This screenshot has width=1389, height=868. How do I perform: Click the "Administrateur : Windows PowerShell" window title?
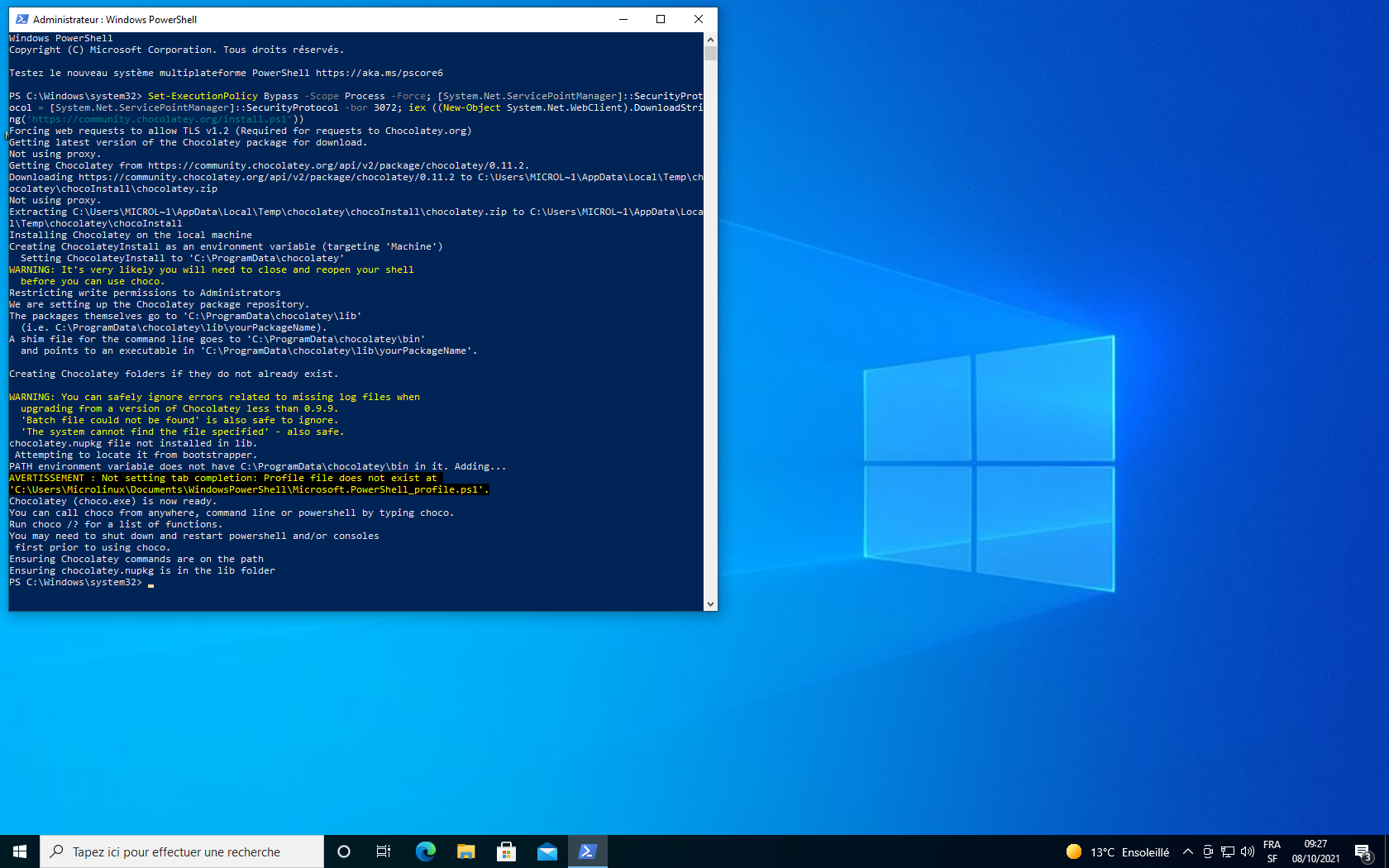[115, 19]
